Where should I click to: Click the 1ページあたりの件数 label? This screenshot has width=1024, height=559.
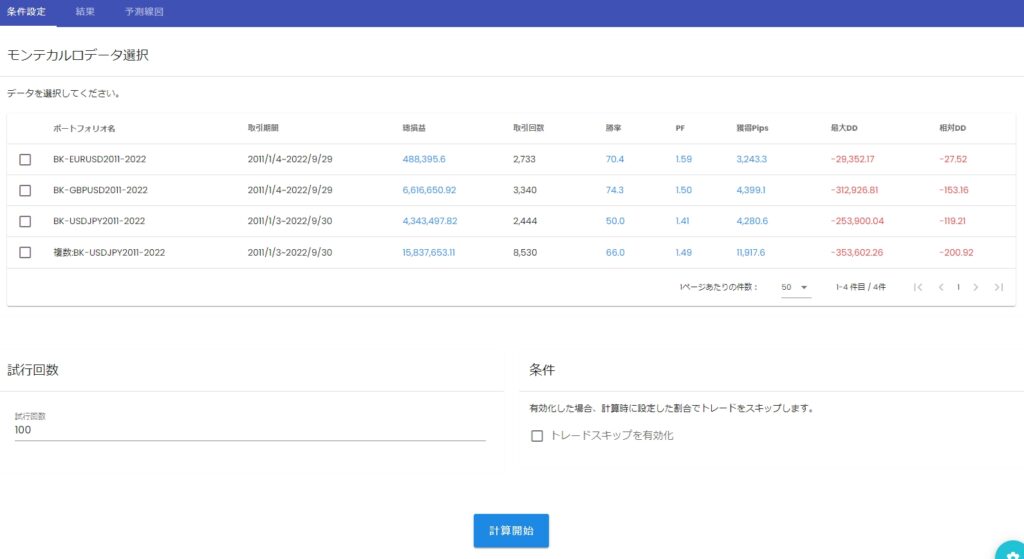[x=718, y=287]
